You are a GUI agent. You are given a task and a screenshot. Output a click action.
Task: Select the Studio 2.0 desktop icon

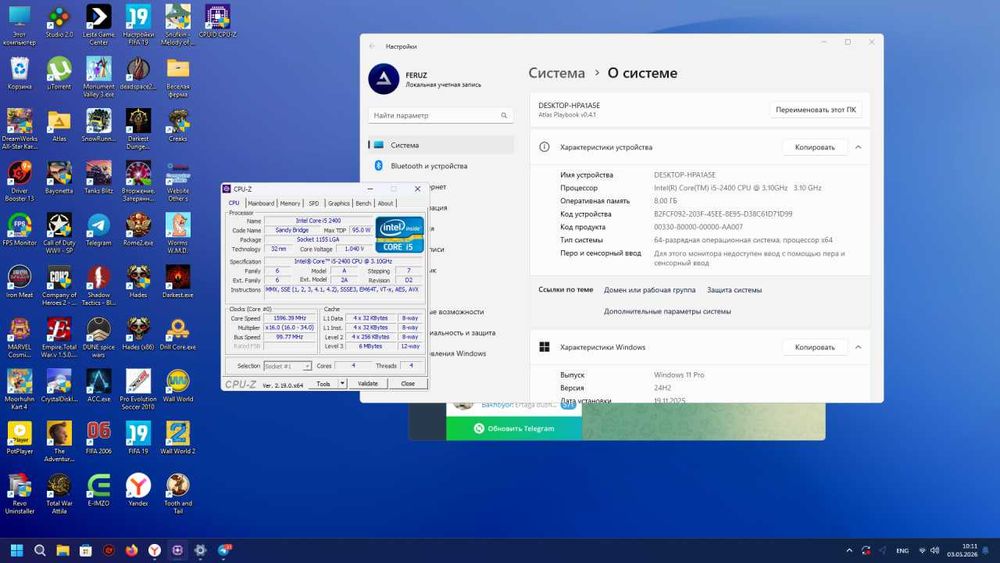[59, 22]
